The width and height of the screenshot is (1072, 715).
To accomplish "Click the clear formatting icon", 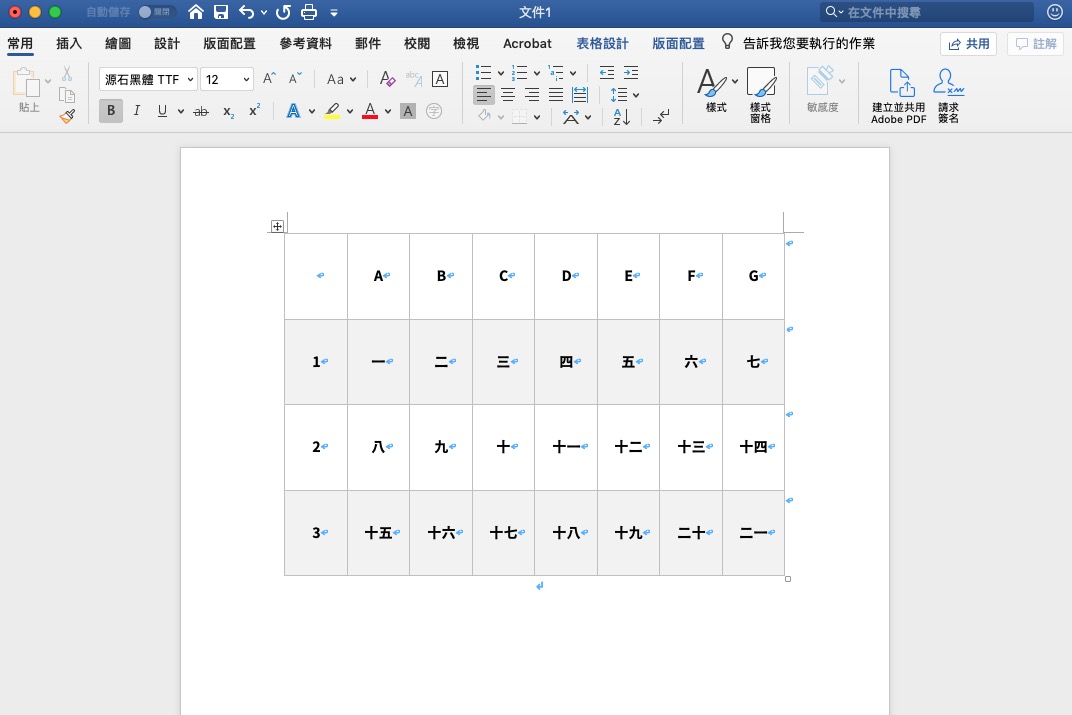I will [387, 78].
